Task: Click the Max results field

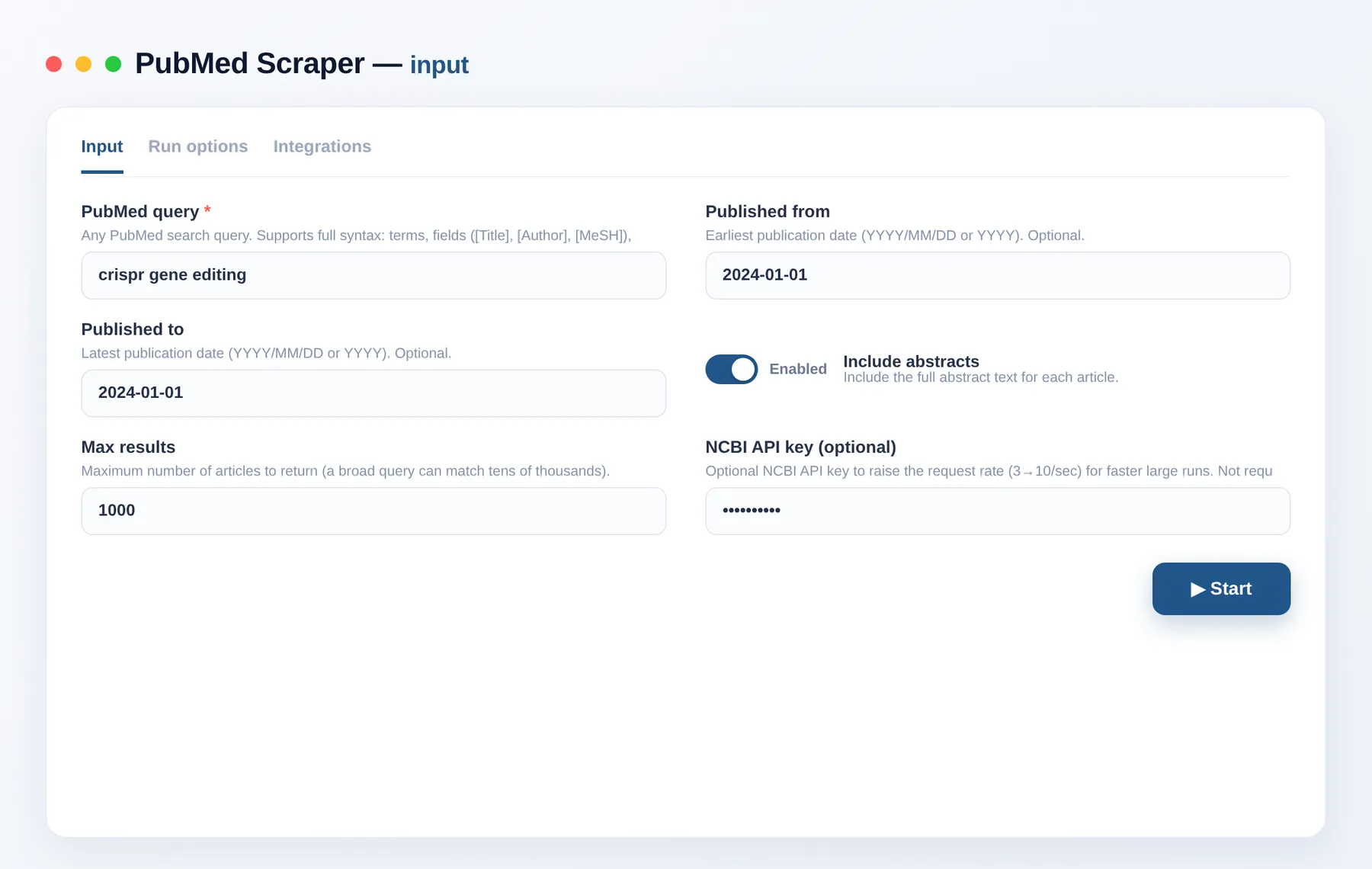Action: point(373,511)
